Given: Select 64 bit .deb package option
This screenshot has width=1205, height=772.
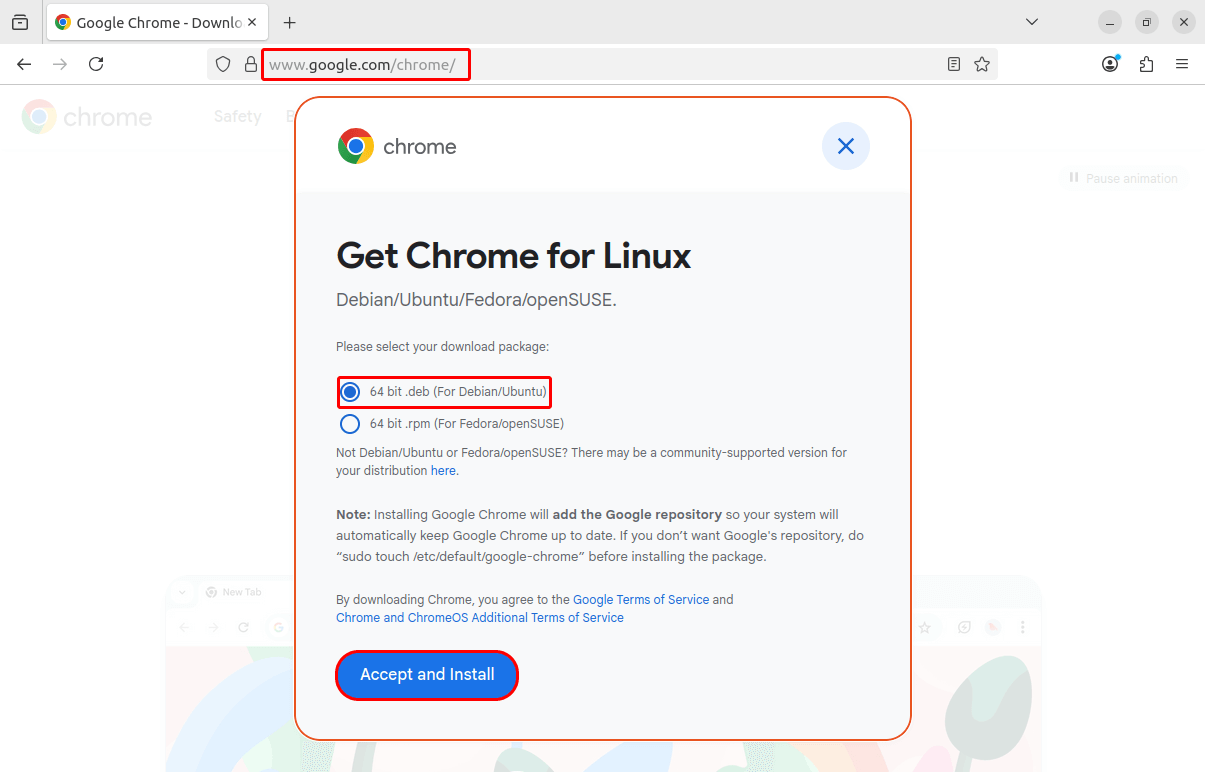Looking at the screenshot, I should pyautogui.click(x=350, y=392).
